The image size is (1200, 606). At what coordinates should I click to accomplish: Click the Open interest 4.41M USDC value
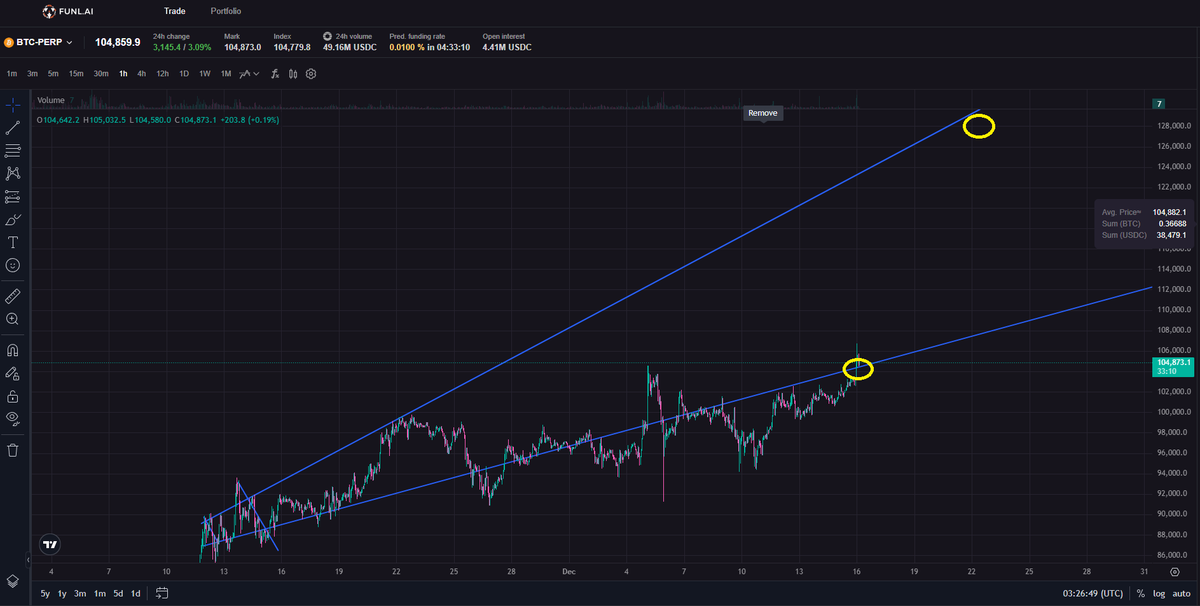[x=507, y=47]
